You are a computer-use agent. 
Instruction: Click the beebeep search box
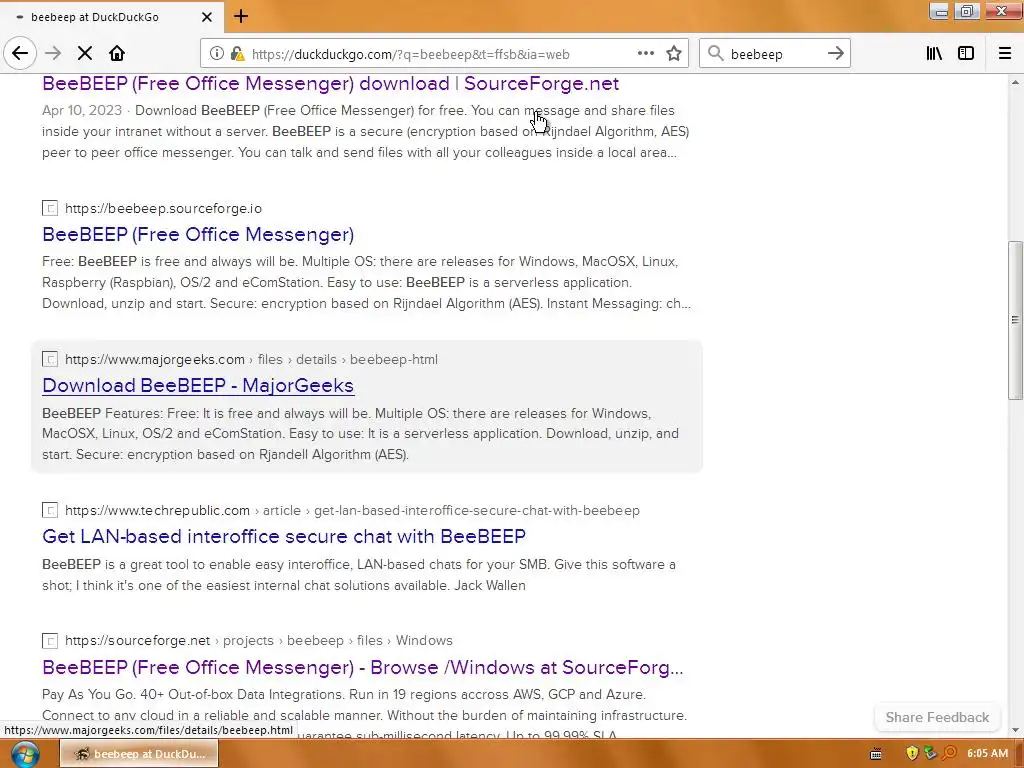pyautogui.click(x=774, y=54)
